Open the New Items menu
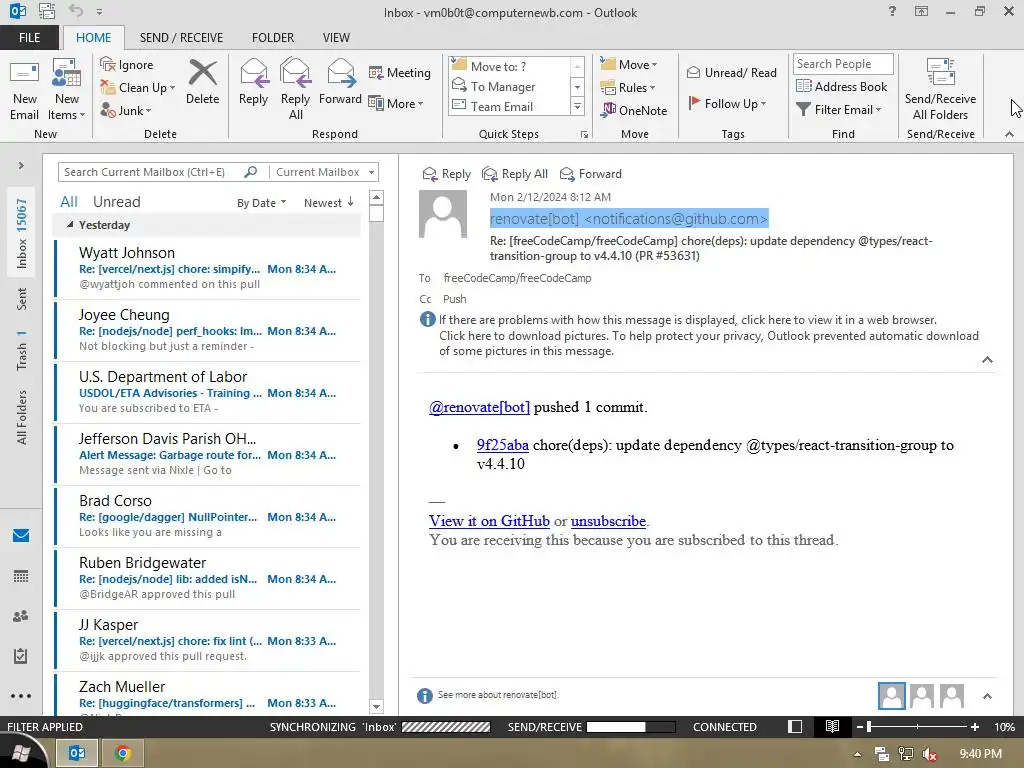Screen dimensions: 1024x768 pyautogui.click(x=67, y=90)
